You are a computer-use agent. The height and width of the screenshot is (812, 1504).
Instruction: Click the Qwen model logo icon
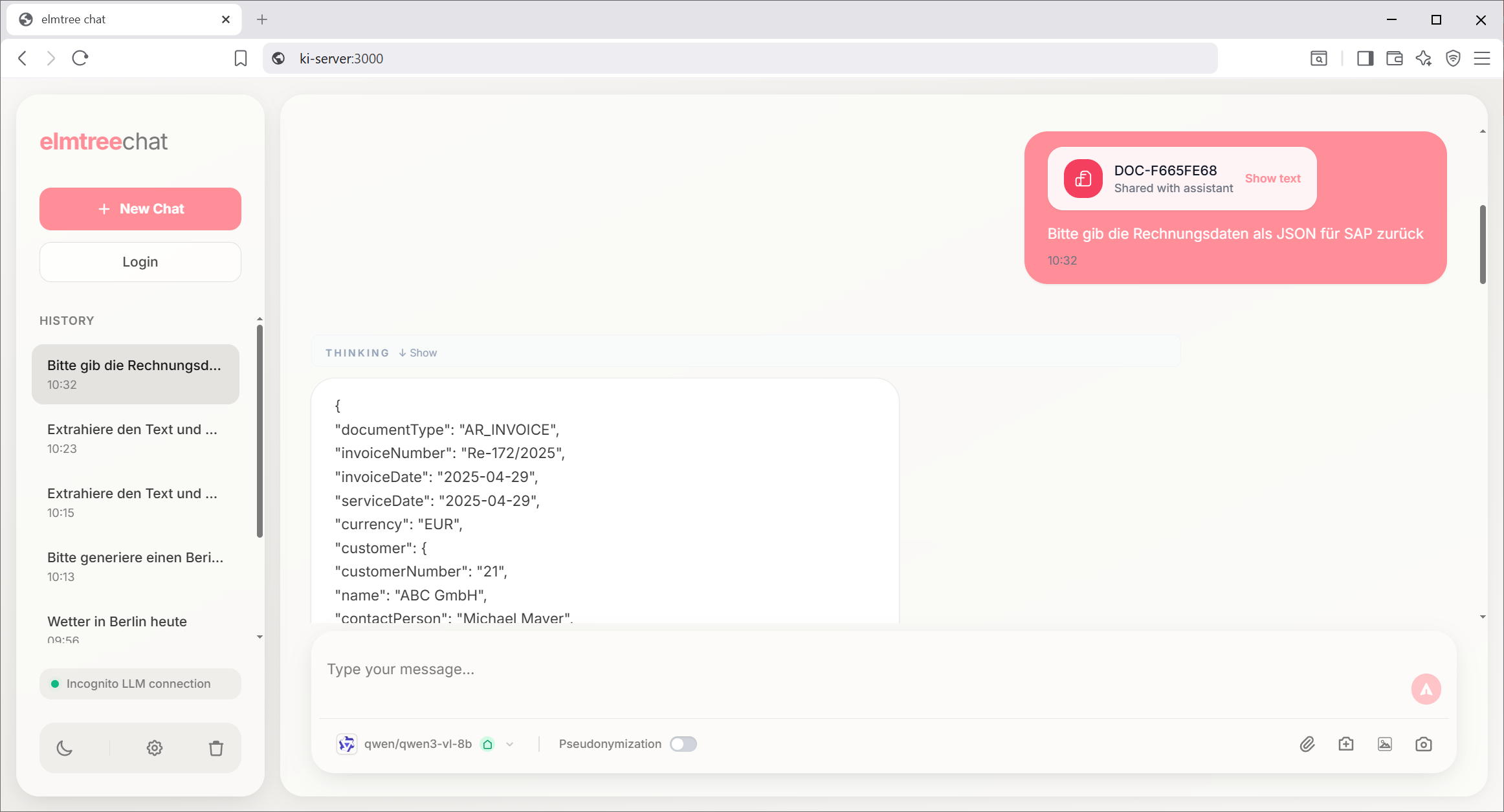(346, 743)
